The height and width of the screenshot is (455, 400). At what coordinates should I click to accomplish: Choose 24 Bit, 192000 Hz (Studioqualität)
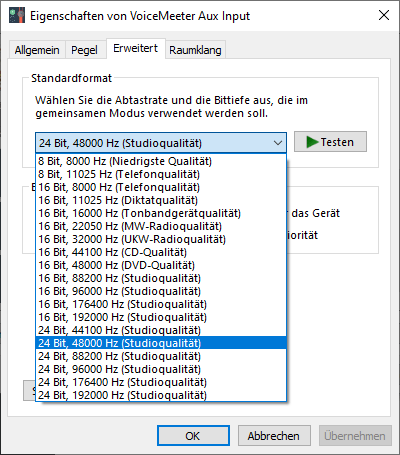(161, 395)
